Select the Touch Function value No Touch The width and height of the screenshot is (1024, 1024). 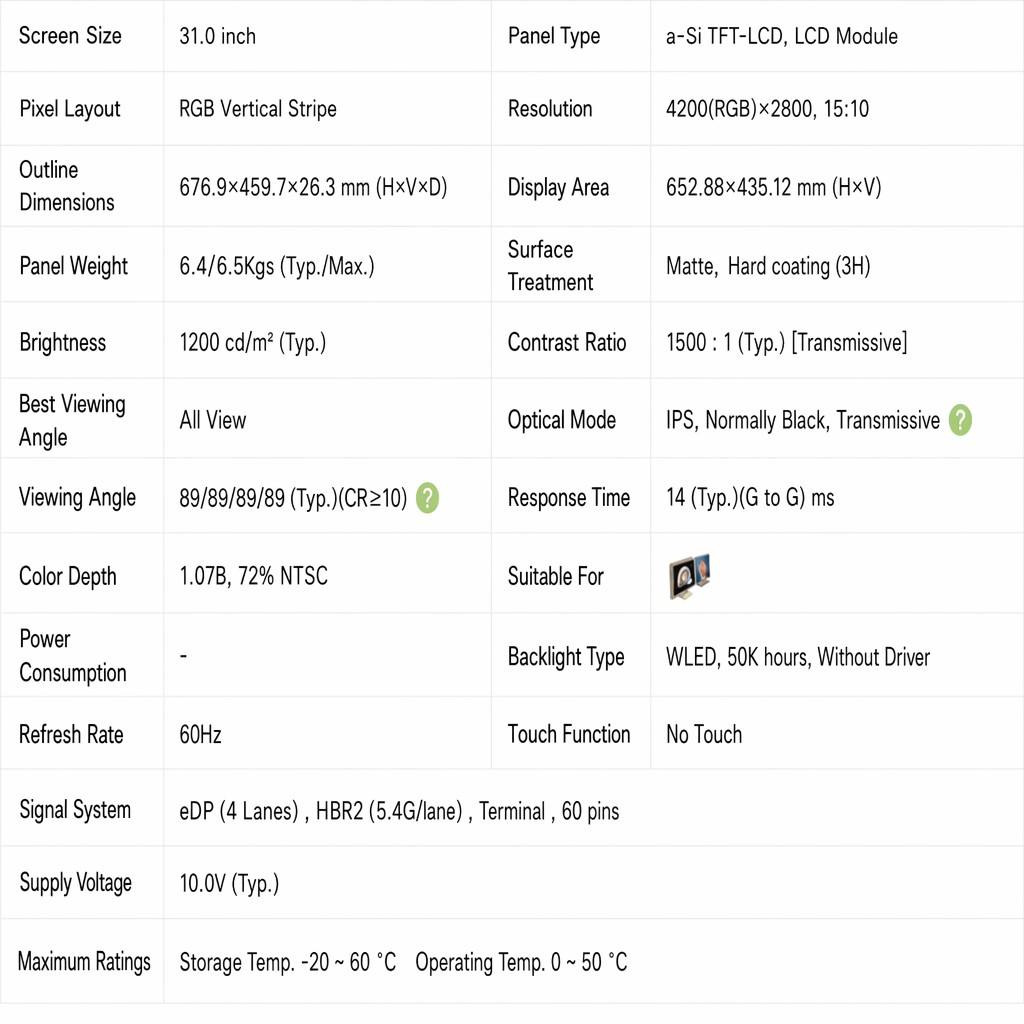(x=704, y=734)
